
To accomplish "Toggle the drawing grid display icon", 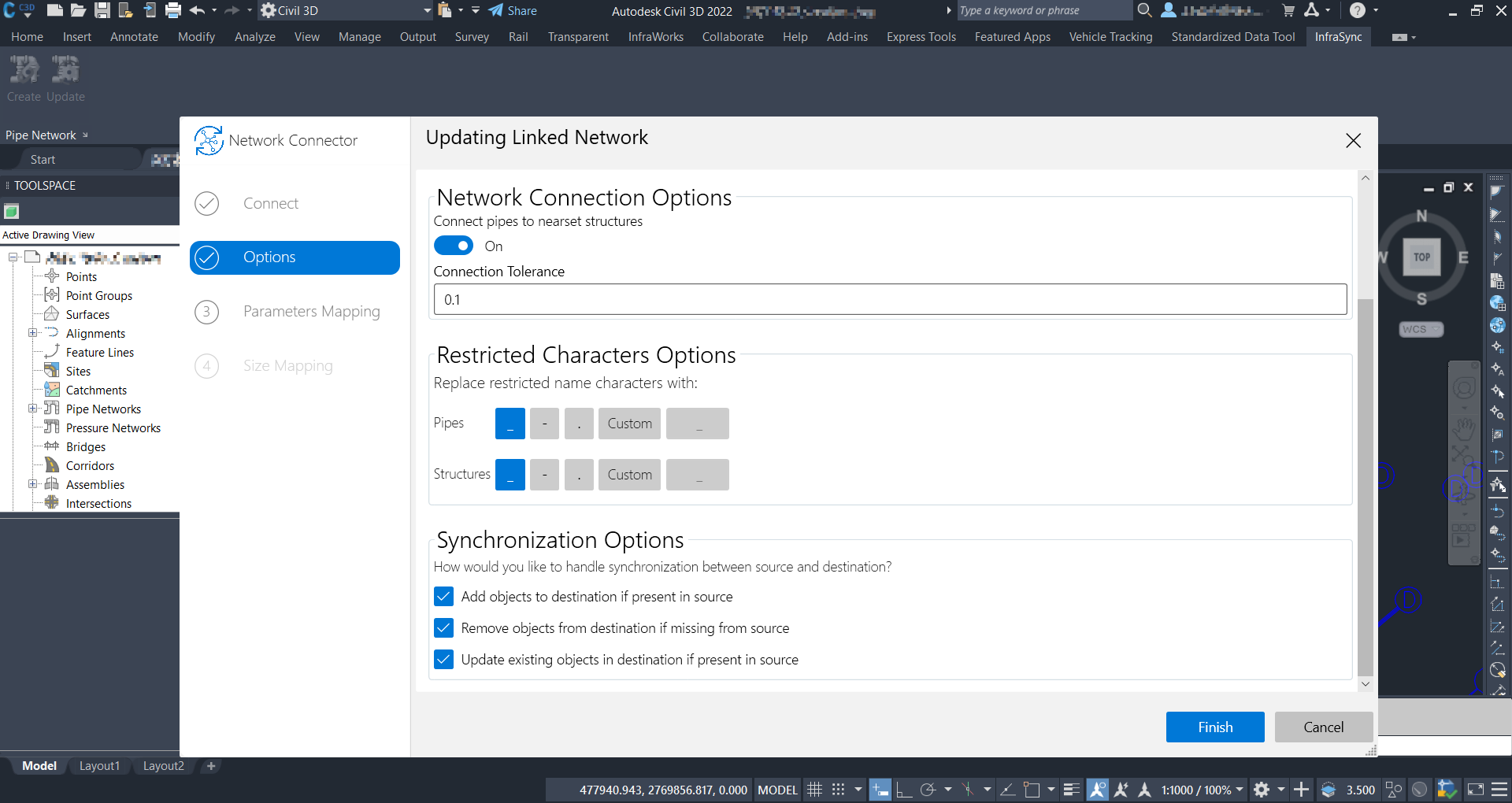I will [815, 790].
